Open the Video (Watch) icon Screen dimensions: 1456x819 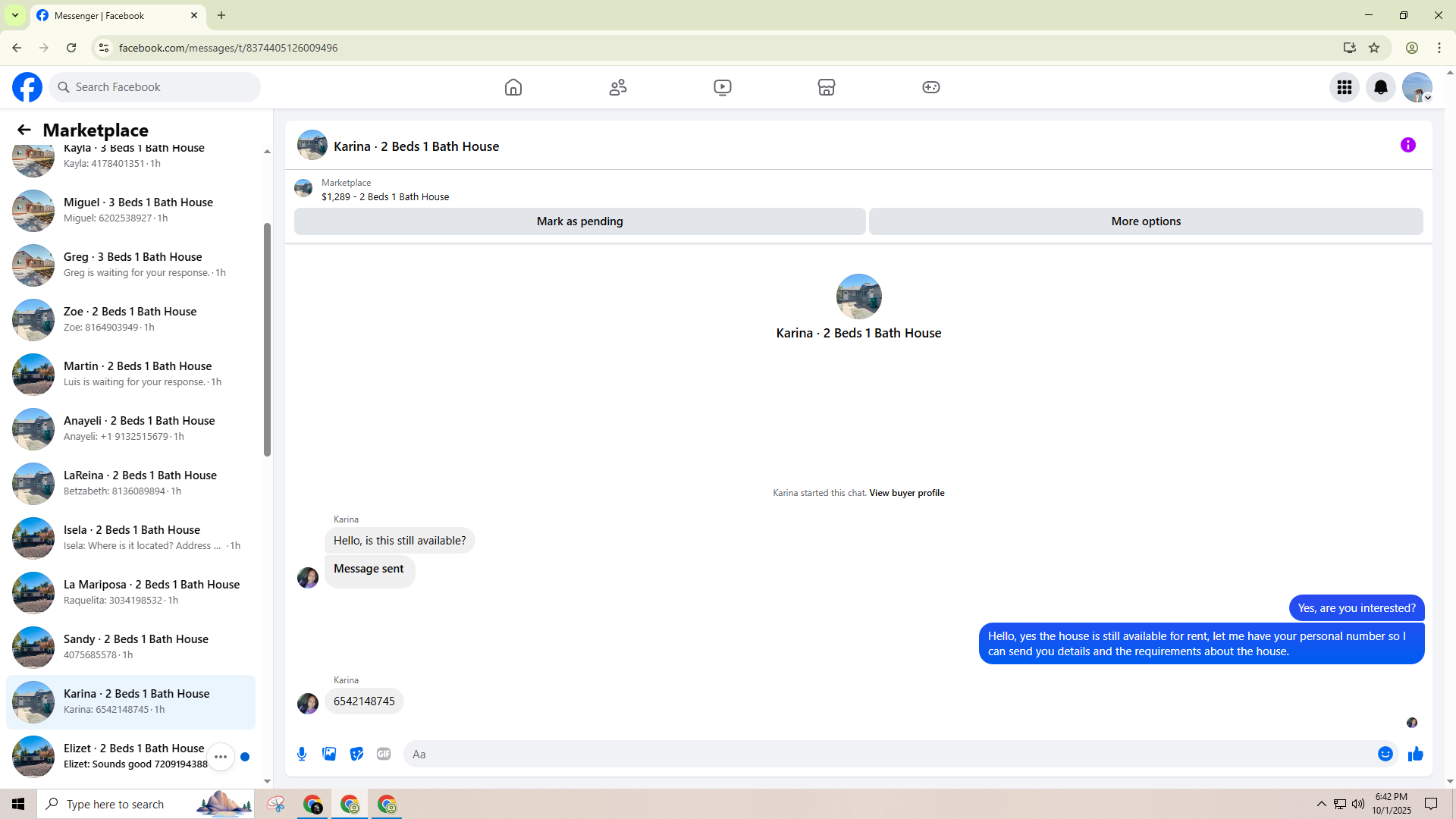point(723,87)
